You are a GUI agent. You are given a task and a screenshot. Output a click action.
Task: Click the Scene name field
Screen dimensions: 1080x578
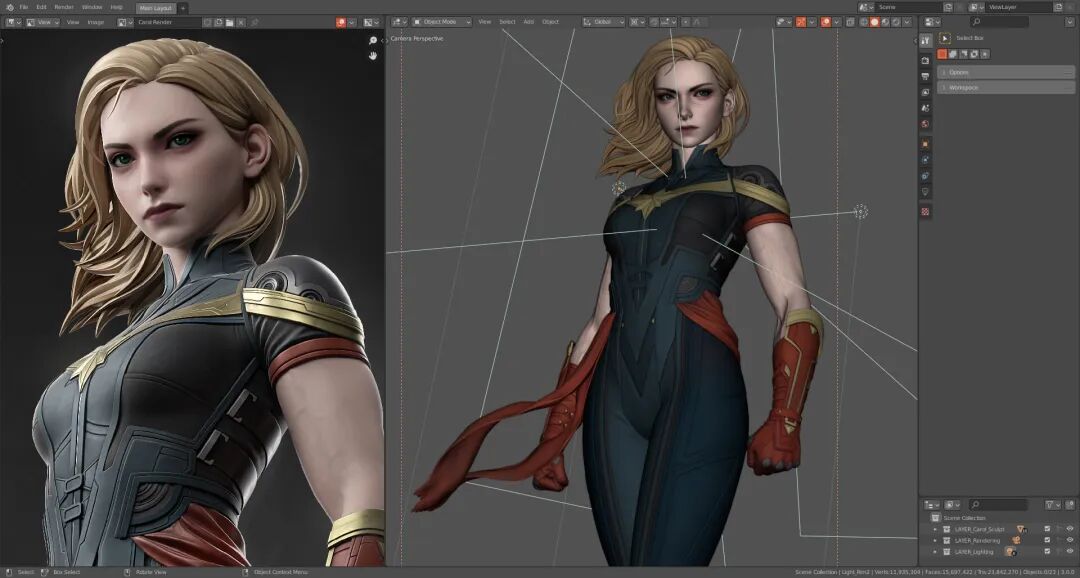908,7
